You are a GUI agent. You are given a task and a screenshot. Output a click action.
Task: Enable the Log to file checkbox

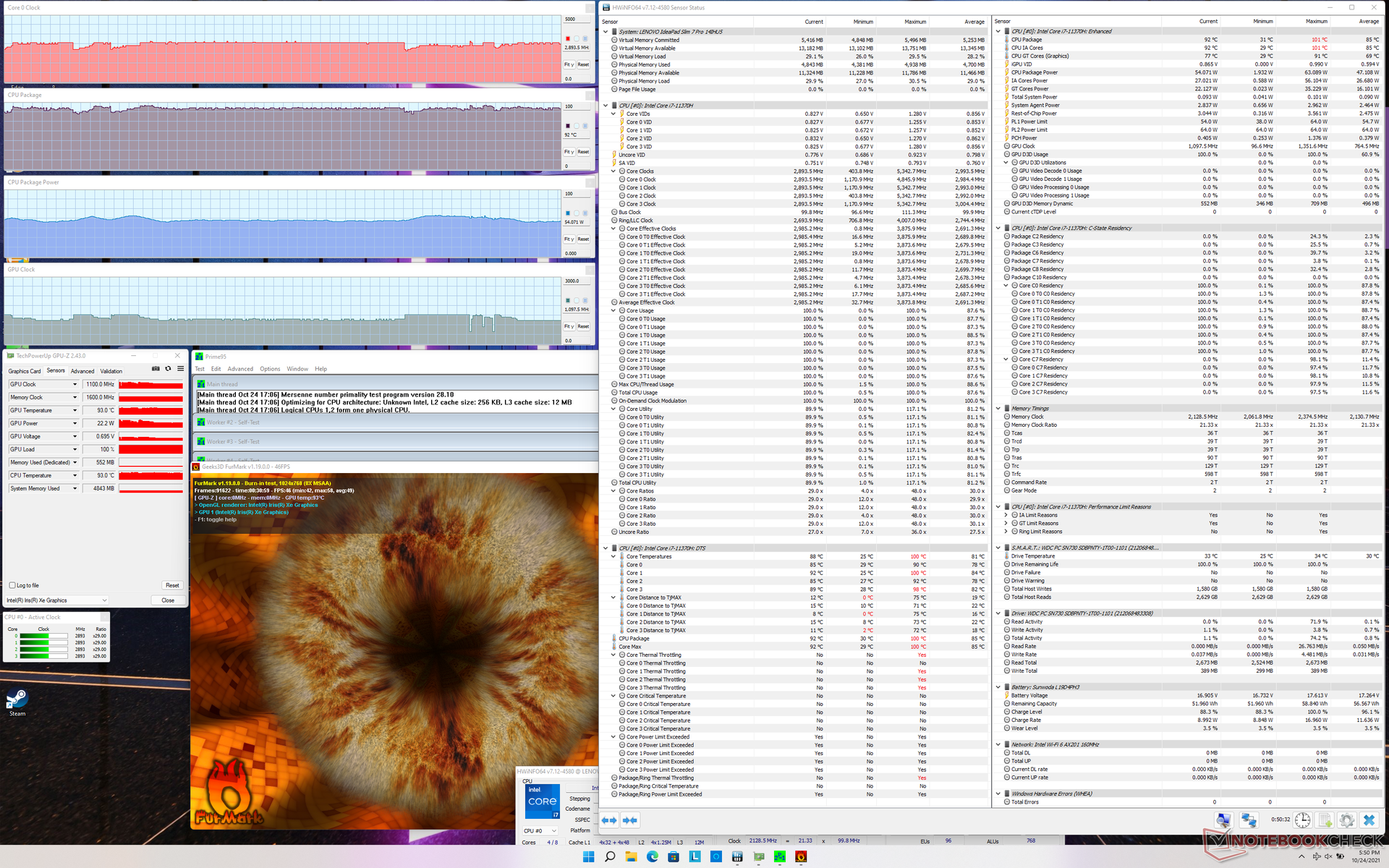point(12,585)
